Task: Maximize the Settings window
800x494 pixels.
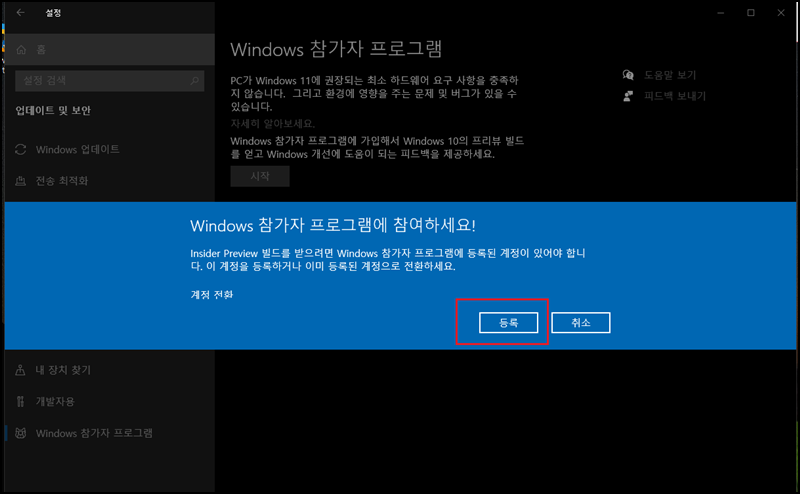Action: [x=751, y=13]
